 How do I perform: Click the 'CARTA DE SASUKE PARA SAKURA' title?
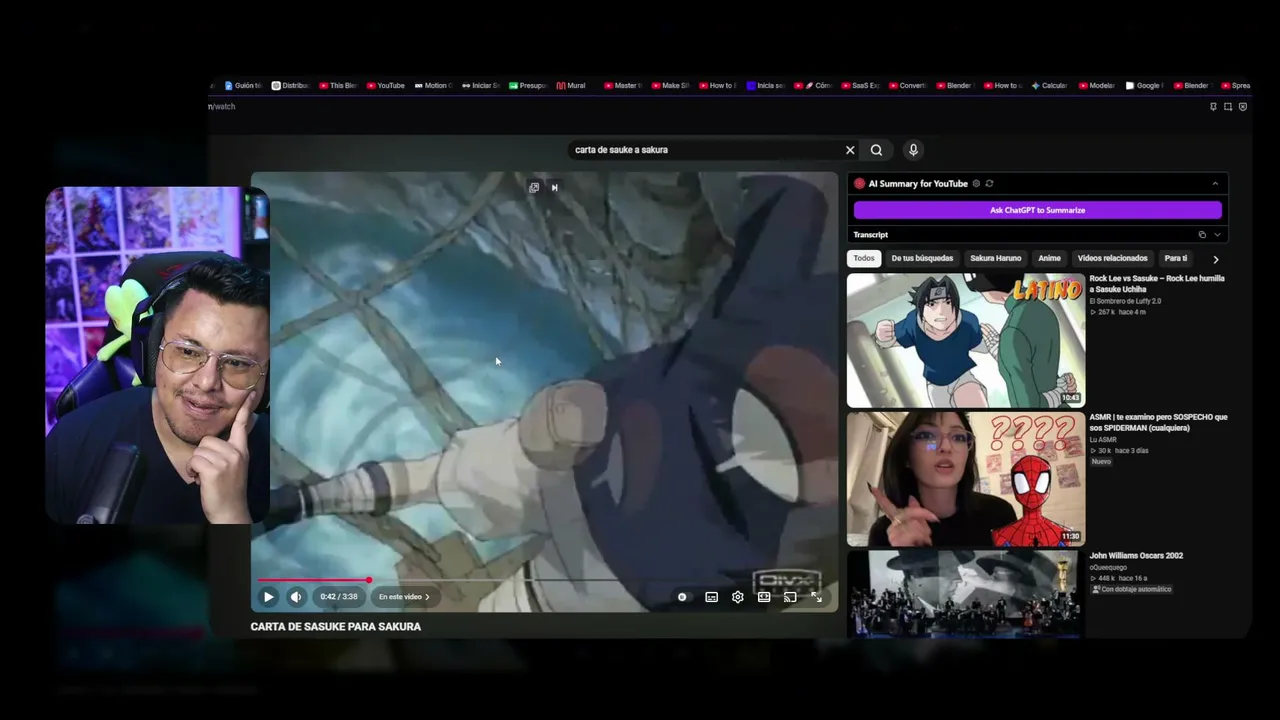pyautogui.click(x=336, y=627)
